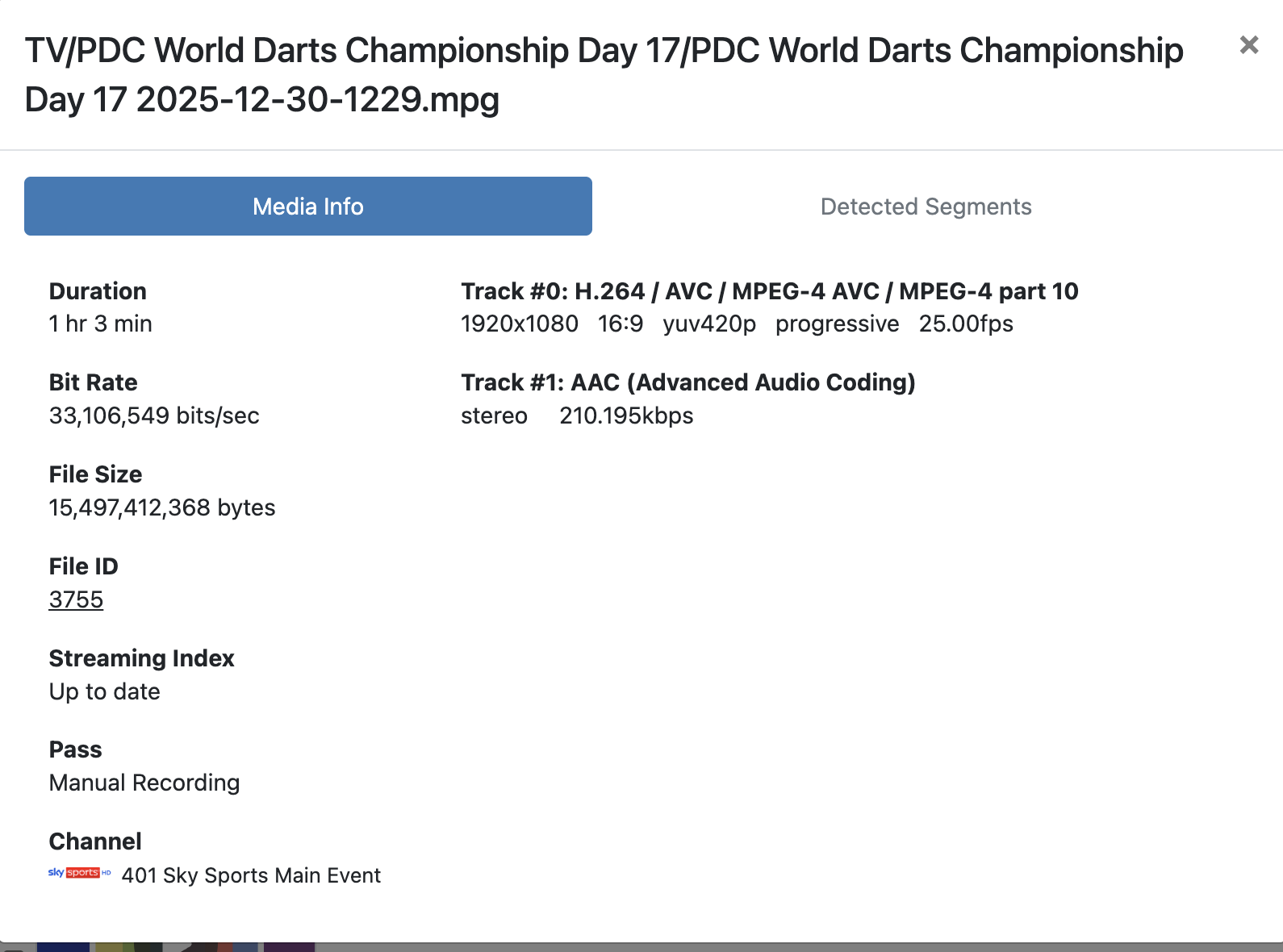Click the 15,497,412,368 bytes file size value
1283x952 pixels.
pos(162,507)
